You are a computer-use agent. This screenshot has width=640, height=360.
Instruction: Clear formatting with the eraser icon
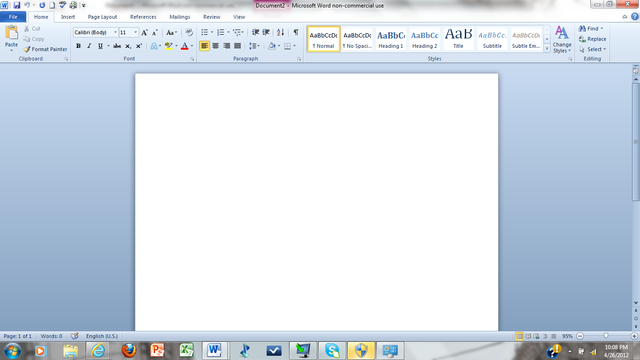189,33
